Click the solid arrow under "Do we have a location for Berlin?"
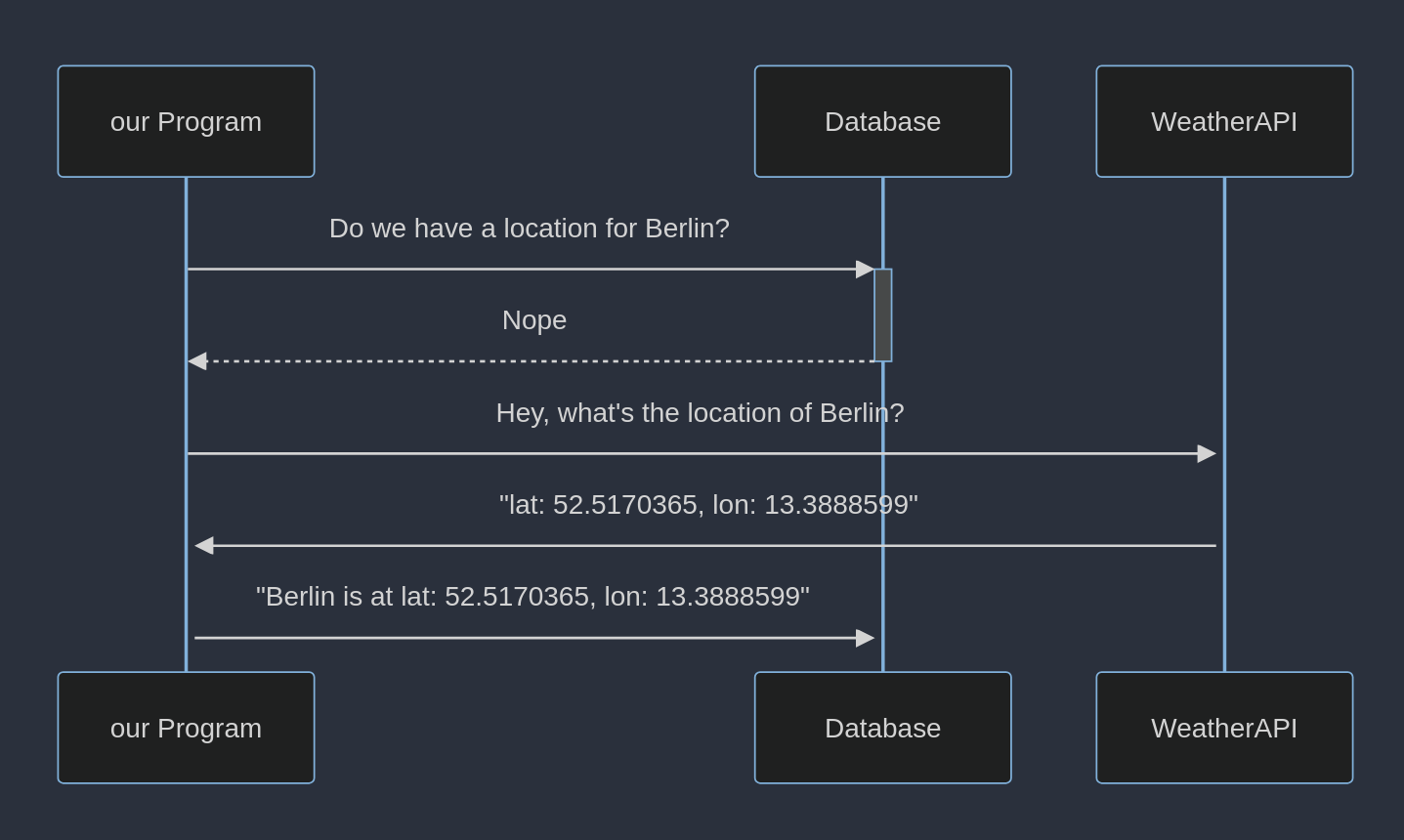This screenshot has height=840, width=1404. (x=528, y=270)
